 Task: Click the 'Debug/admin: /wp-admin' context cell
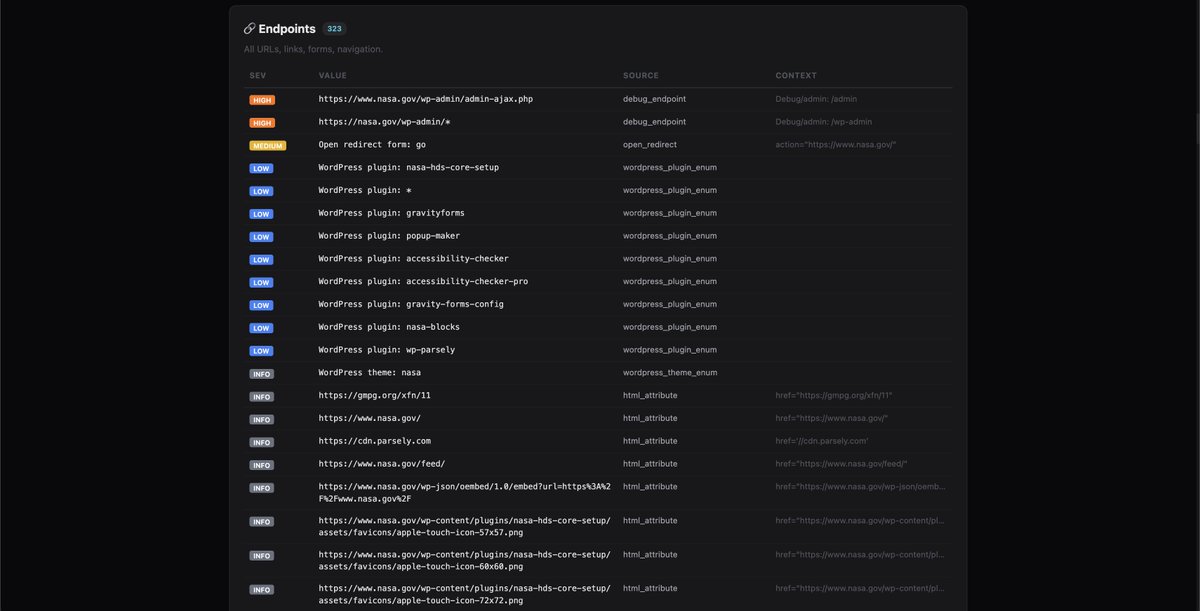824,122
